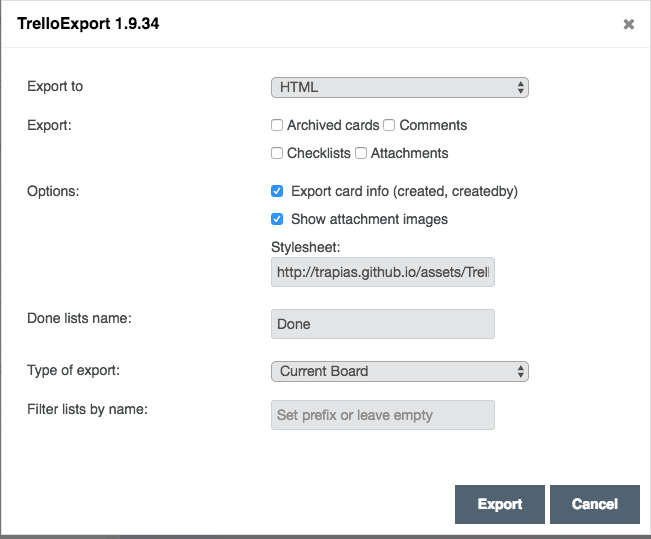Close the TrelloExport dialog with the X

coord(628,25)
